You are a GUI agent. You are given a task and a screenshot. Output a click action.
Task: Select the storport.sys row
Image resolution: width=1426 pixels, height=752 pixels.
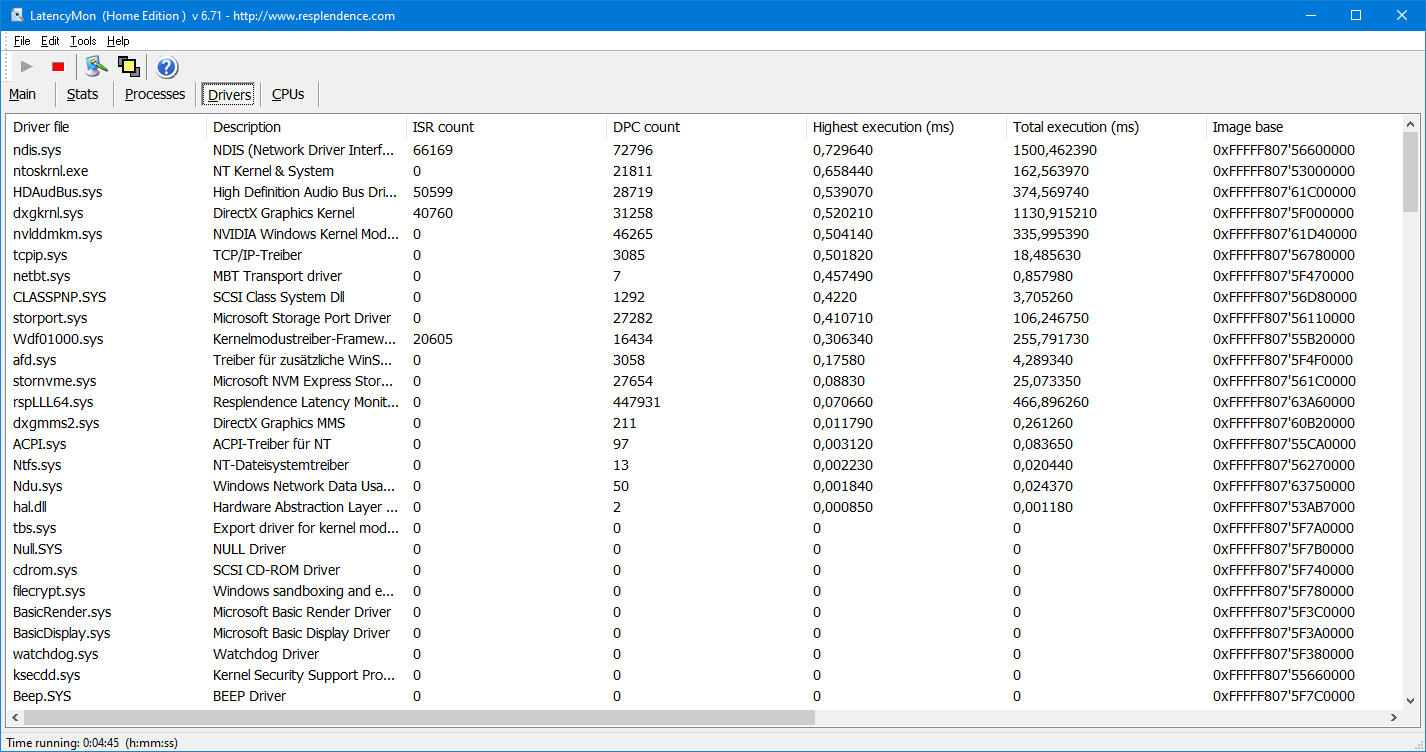pyautogui.click(x=704, y=318)
